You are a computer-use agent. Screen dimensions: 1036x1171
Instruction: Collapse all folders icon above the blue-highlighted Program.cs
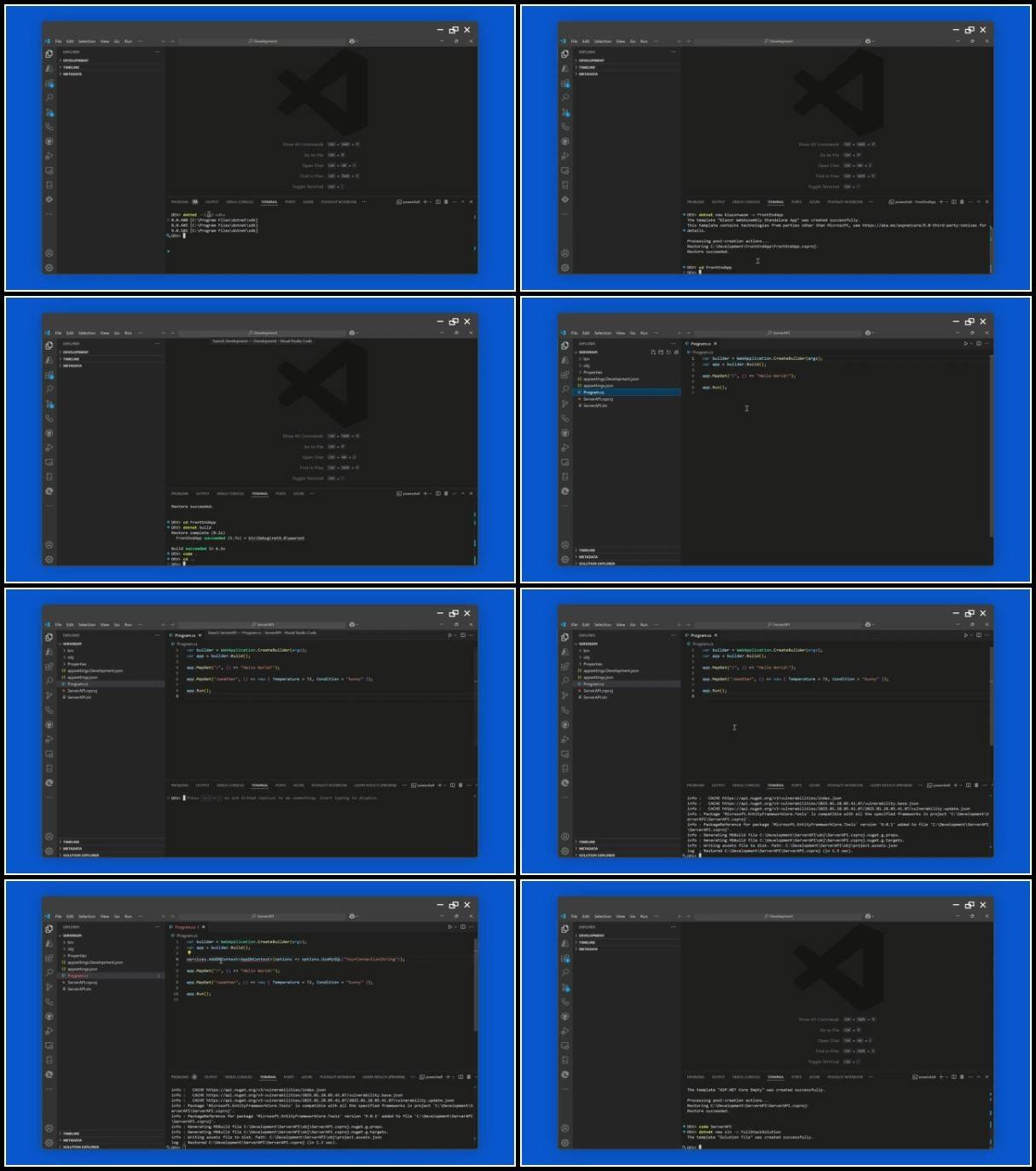tap(677, 352)
